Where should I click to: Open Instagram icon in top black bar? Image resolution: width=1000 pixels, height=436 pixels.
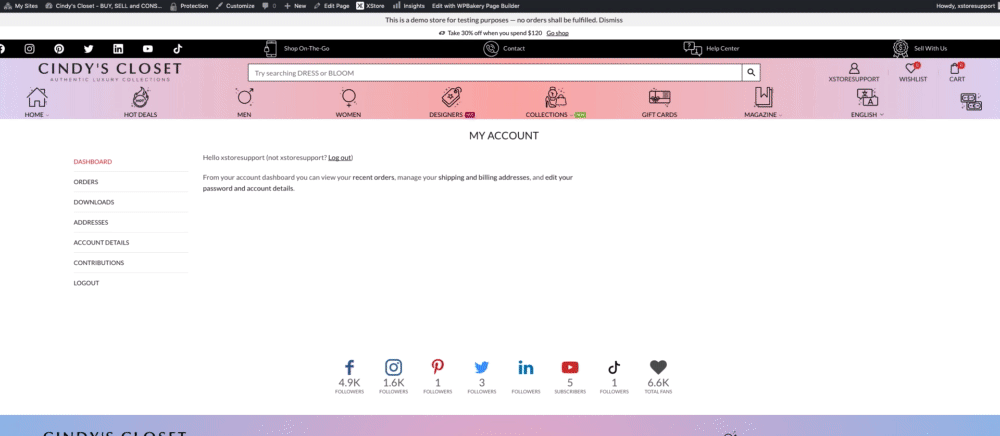coord(29,48)
